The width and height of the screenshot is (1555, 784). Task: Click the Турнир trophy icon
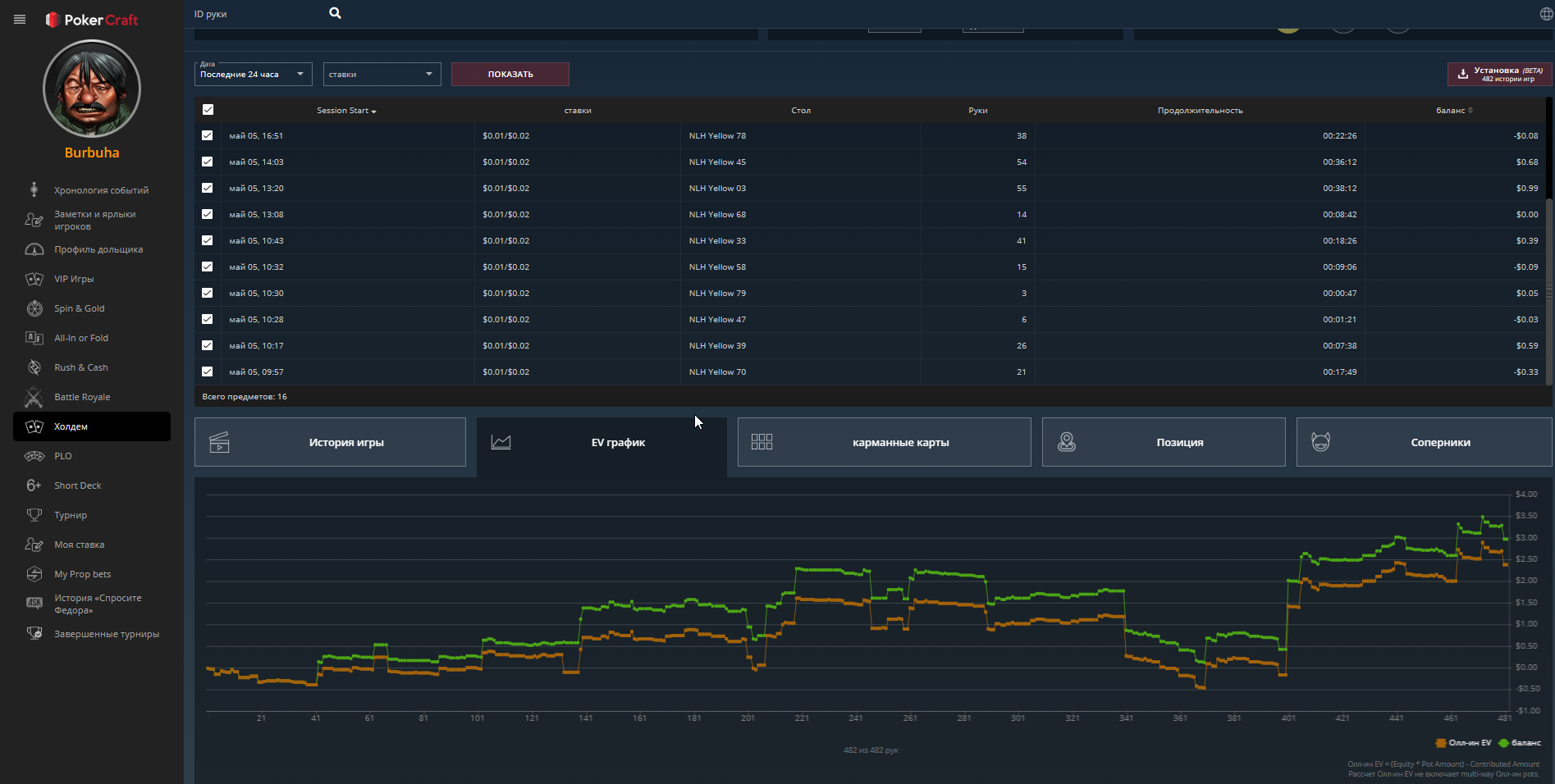34,515
